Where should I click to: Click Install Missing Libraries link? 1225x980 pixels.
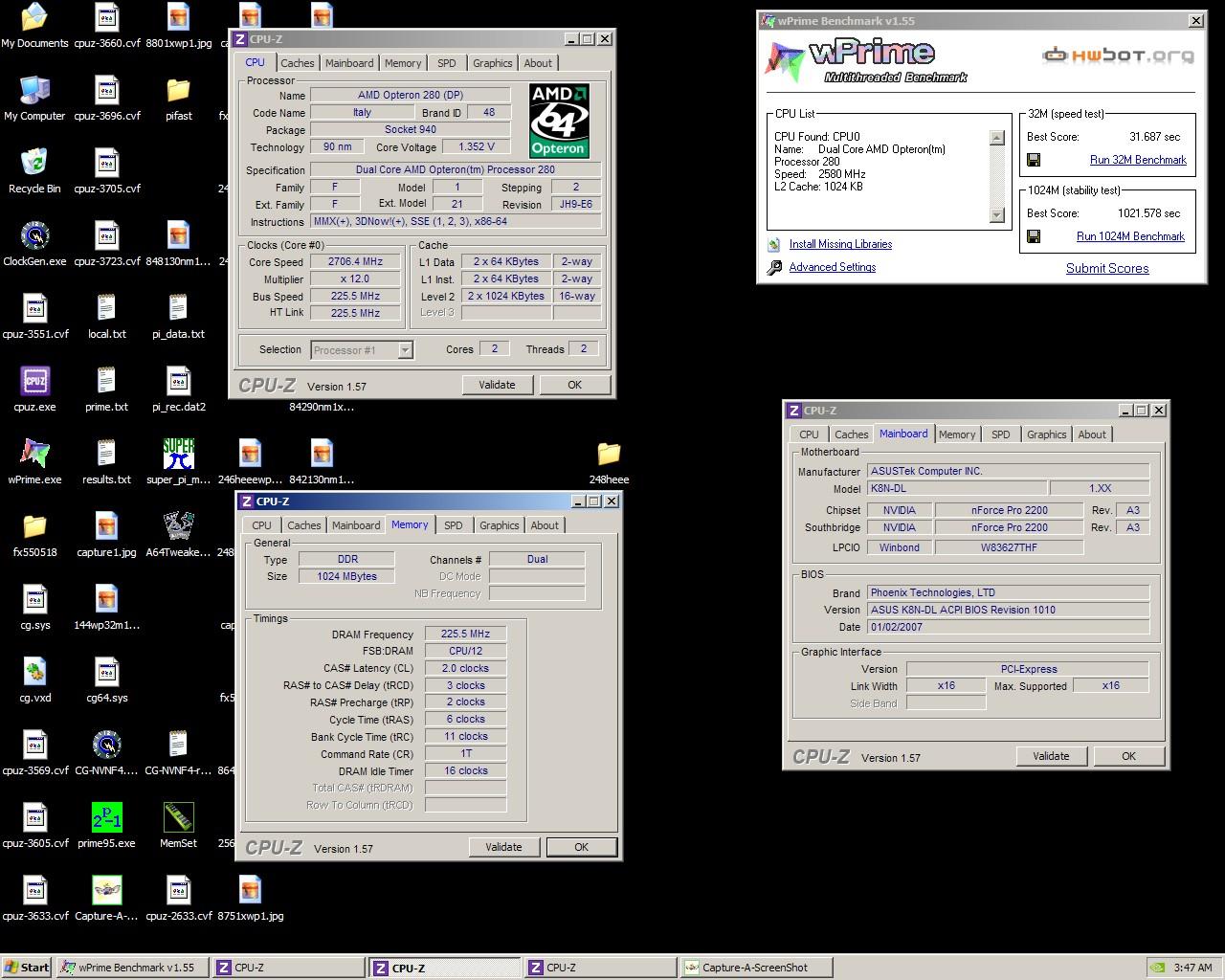click(840, 244)
